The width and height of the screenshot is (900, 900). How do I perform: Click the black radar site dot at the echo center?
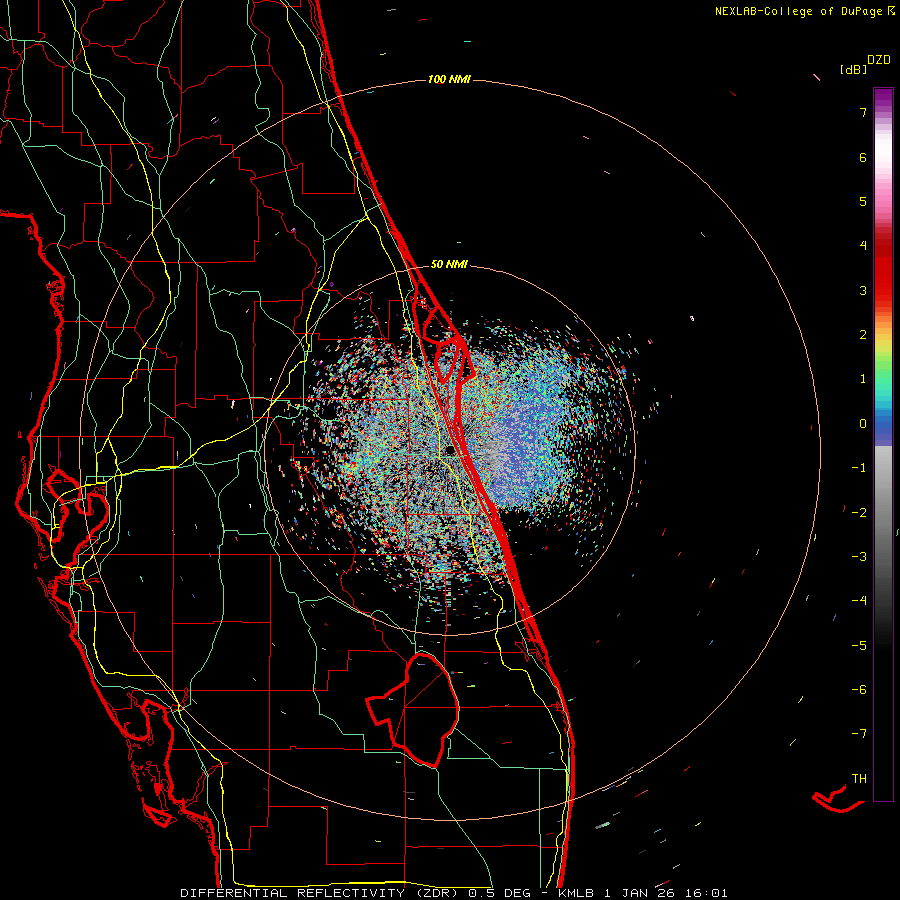pyautogui.click(x=449, y=451)
